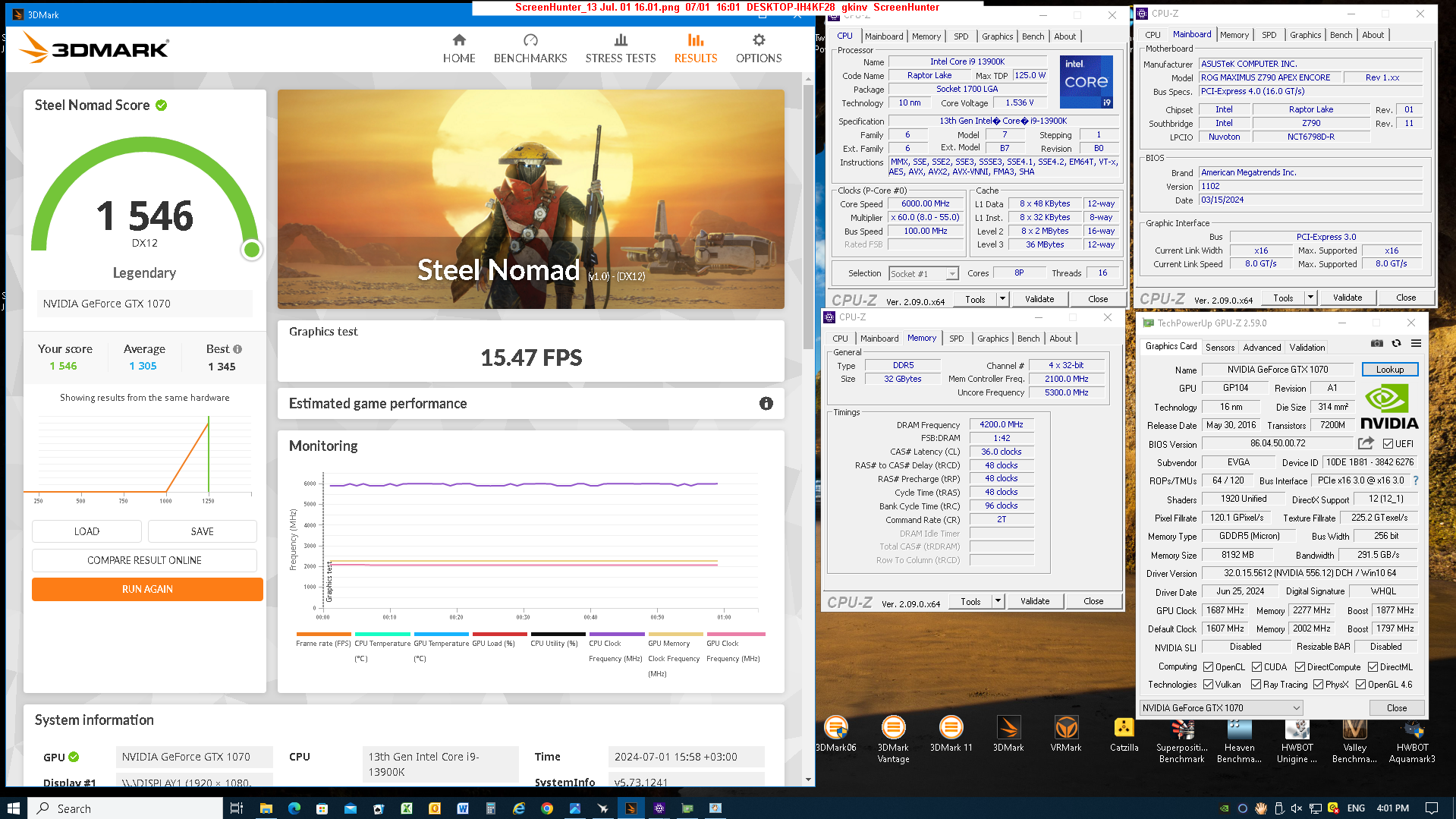Switch to the Advanced tab in GPU-Z
The width and height of the screenshot is (1456, 819).
point(1262,348)
